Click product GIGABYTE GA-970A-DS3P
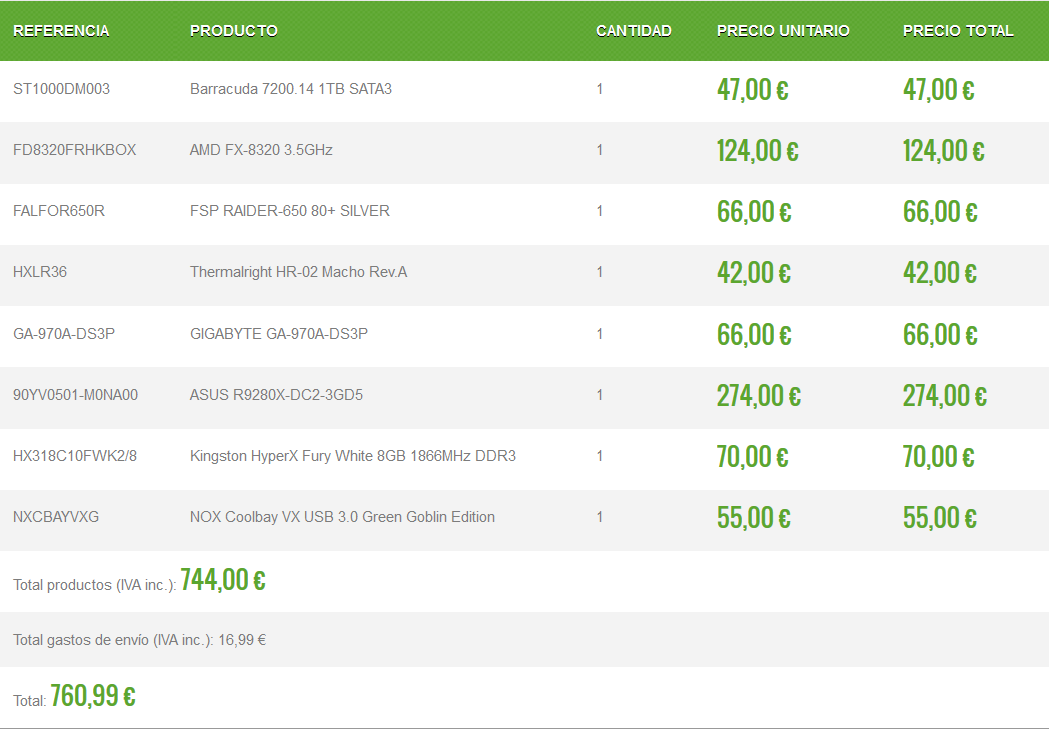The image size is (1049, 729). 279,334
